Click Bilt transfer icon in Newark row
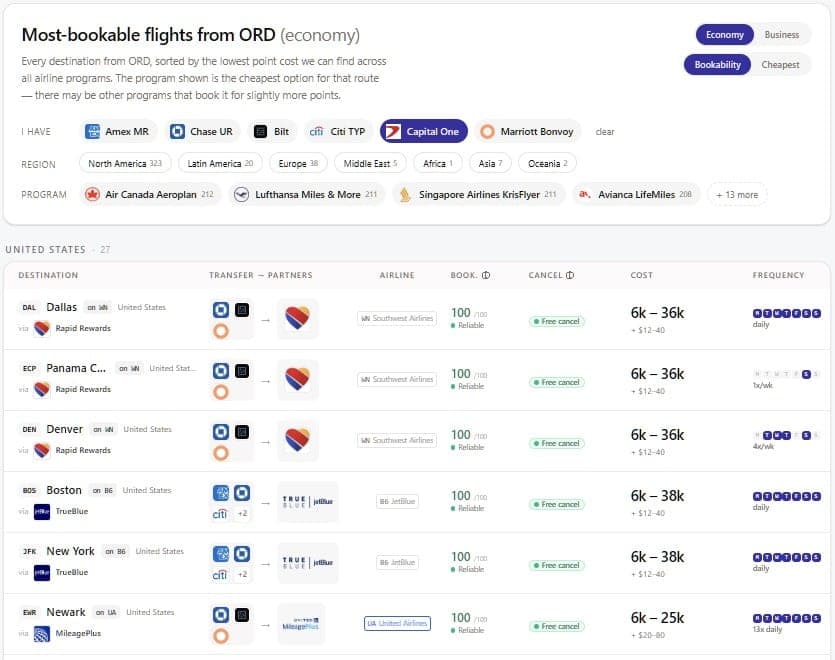 242,615
